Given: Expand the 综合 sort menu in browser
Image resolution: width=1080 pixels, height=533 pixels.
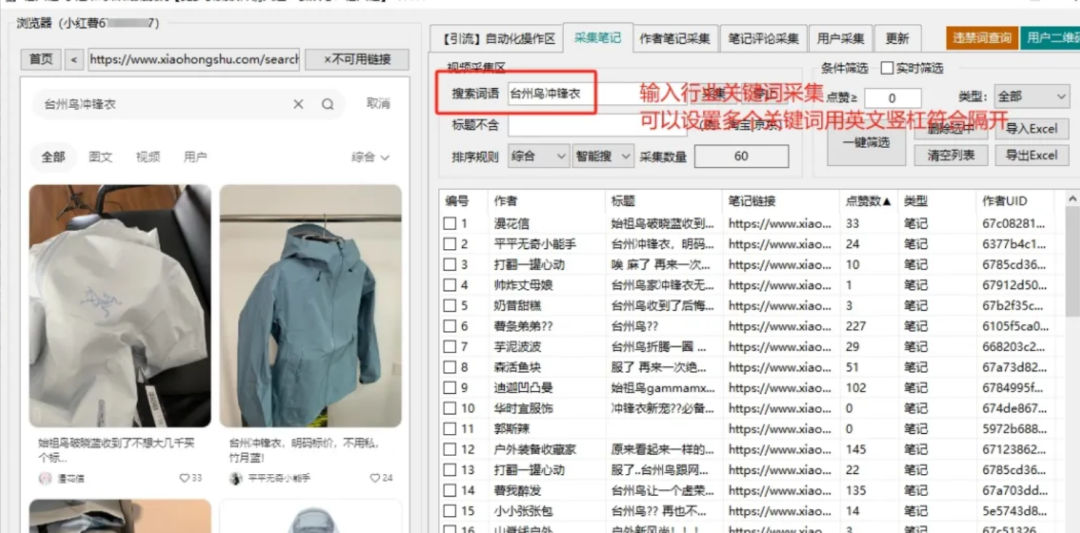Looking at the screenshot, I should coord(371,157).
